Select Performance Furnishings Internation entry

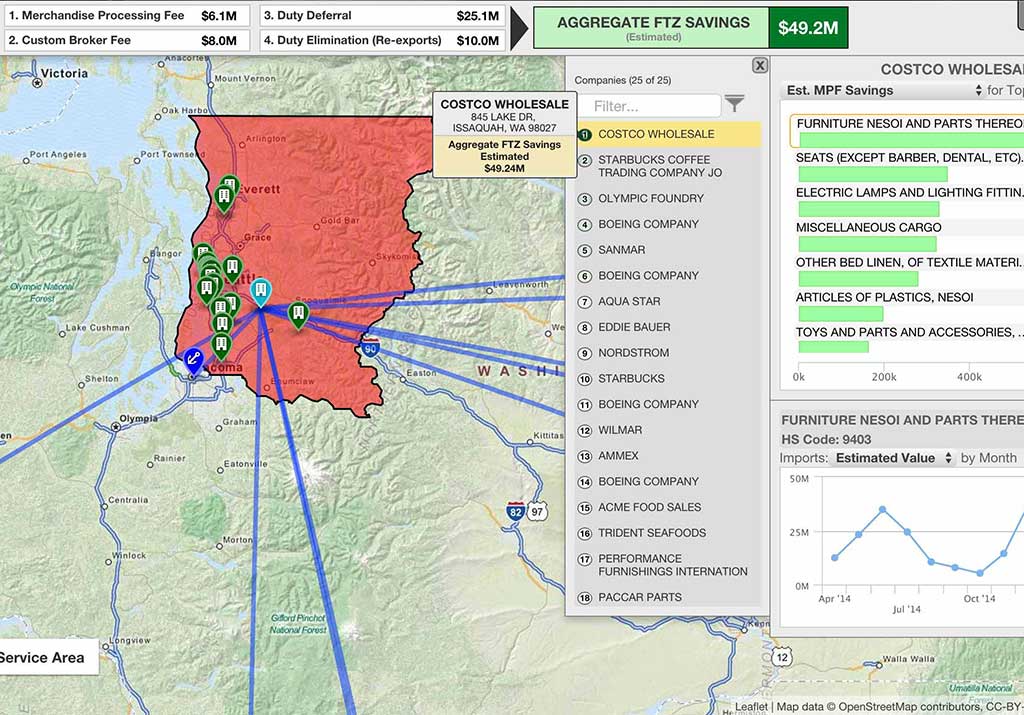click(x=669, y=565)
